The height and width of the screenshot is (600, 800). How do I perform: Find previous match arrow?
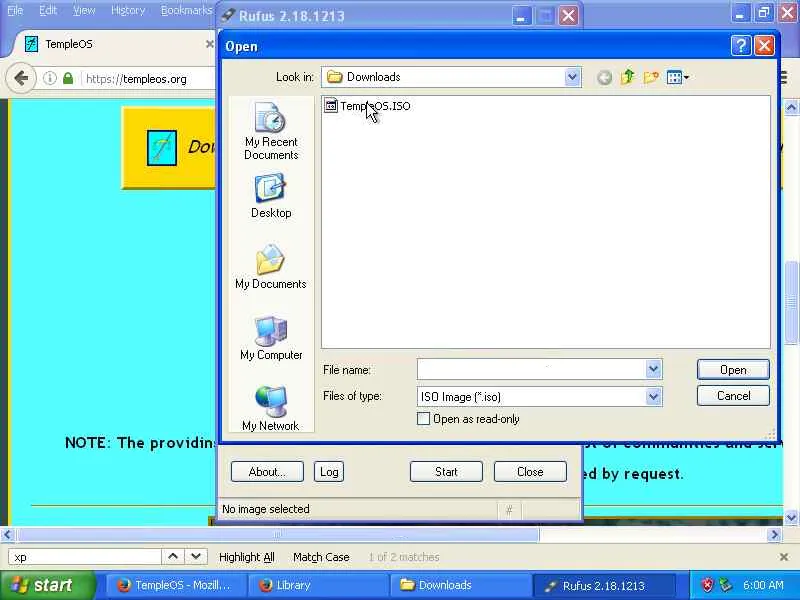(x=173, y=557)
